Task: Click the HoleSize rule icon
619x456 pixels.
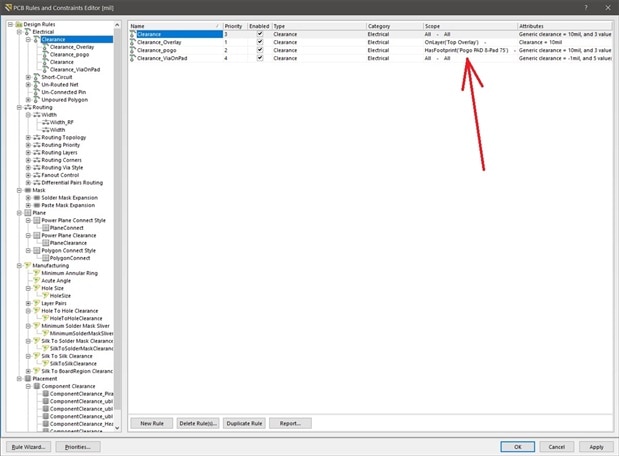Action: pyautogui.click(x=46, y=296)
